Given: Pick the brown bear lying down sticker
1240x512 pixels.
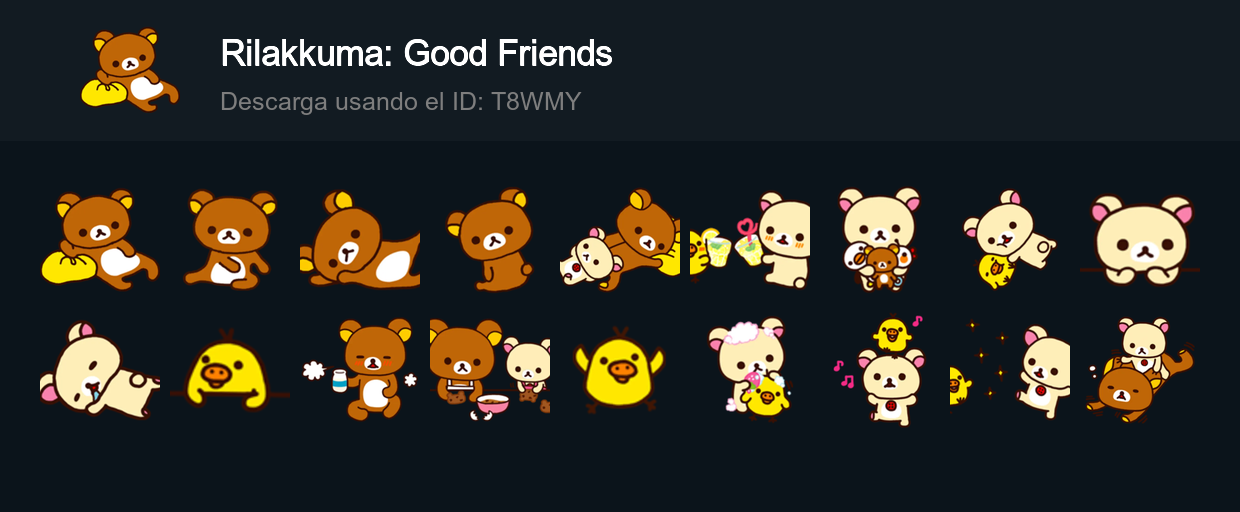Looking at the screenshot, I should click(x=360, y=240).
